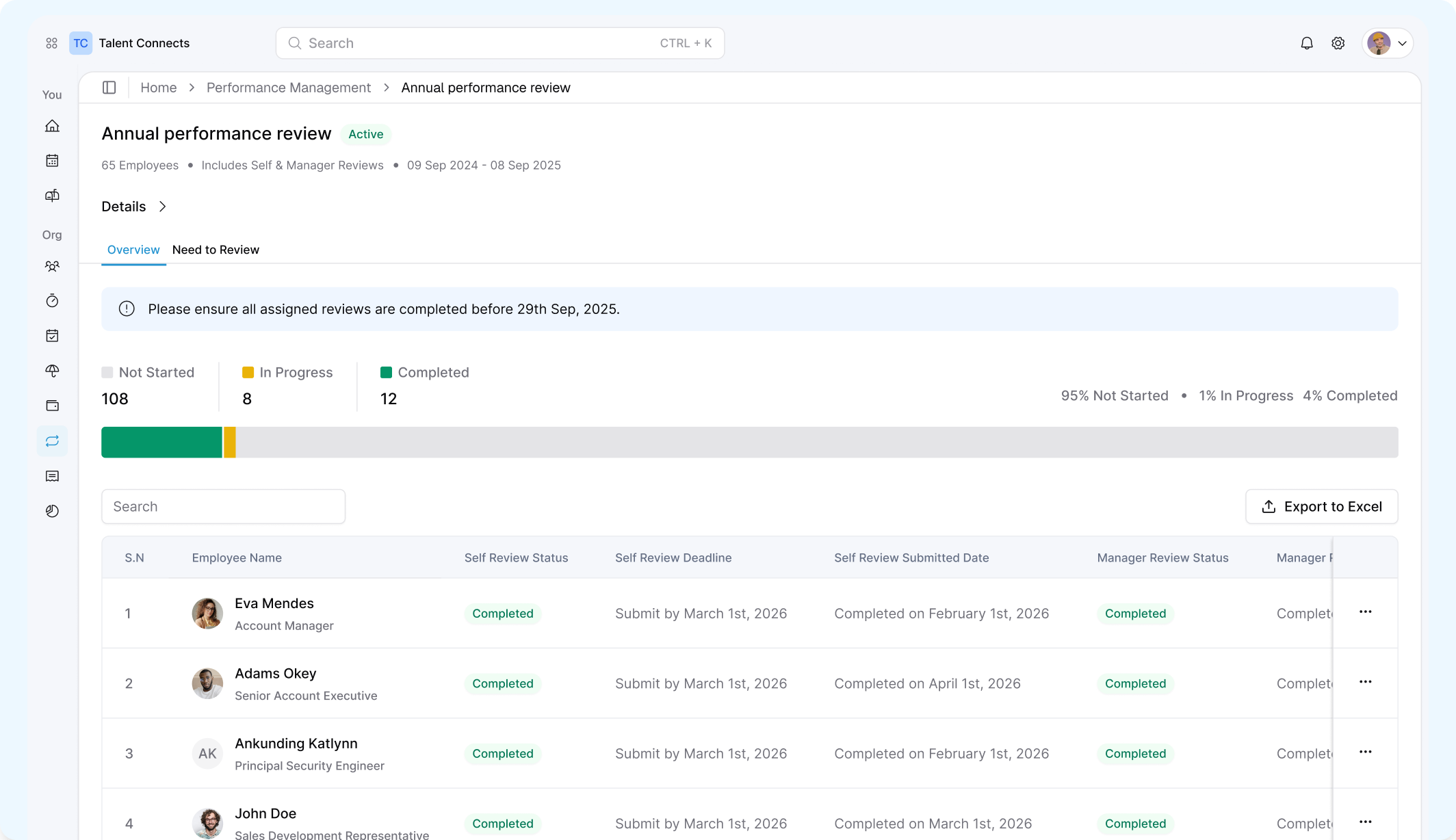Click the yellow In Progress bar segment
This screenshot has height=840, width=1456.
(x=230, y=443)
